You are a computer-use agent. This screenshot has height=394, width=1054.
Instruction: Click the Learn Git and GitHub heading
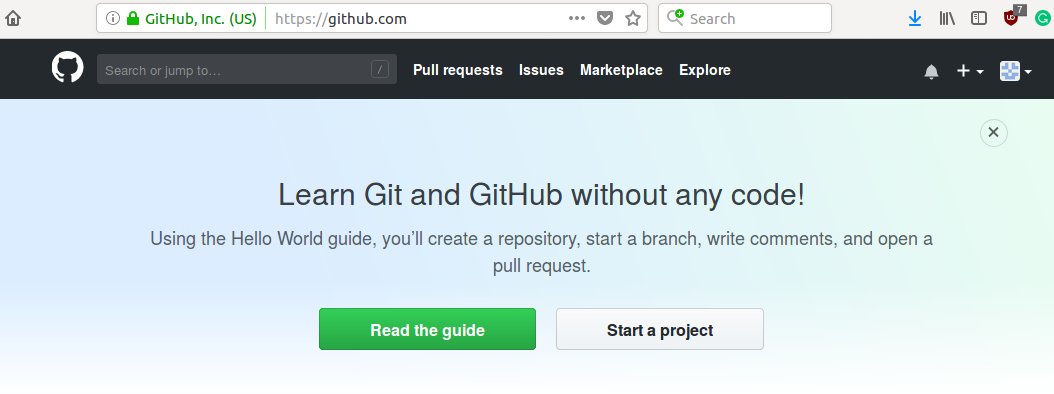(x=540, y=195)
